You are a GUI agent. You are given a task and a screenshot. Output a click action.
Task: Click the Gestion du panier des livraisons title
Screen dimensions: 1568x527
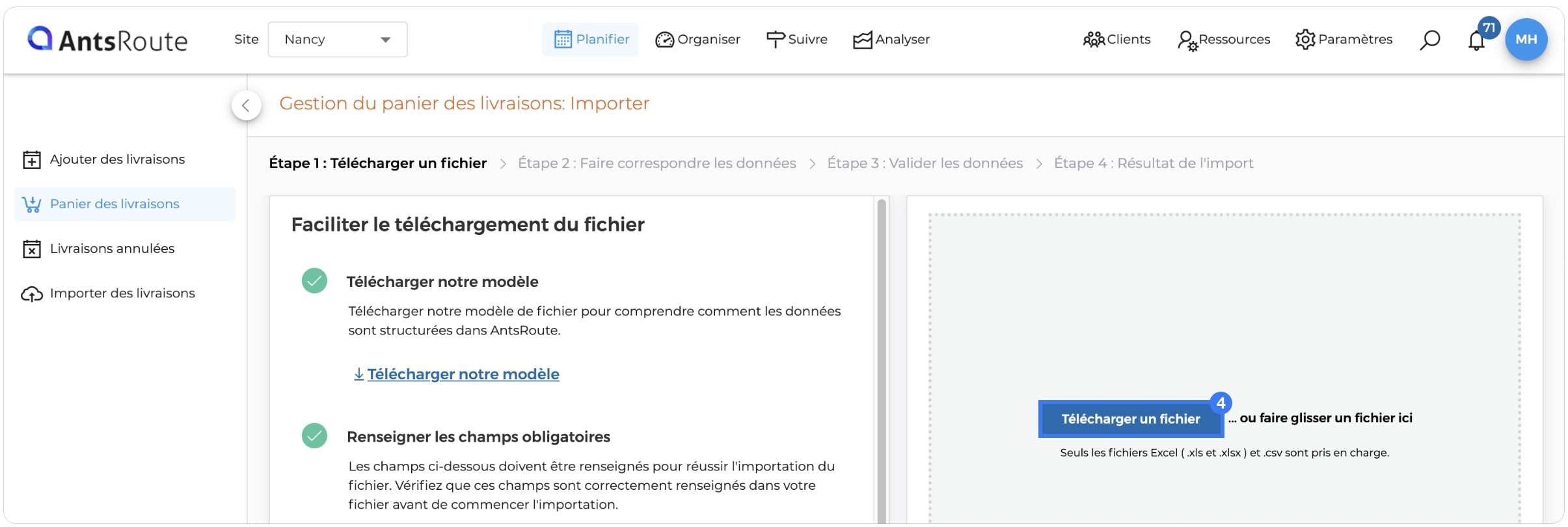[x=464, y=103]
